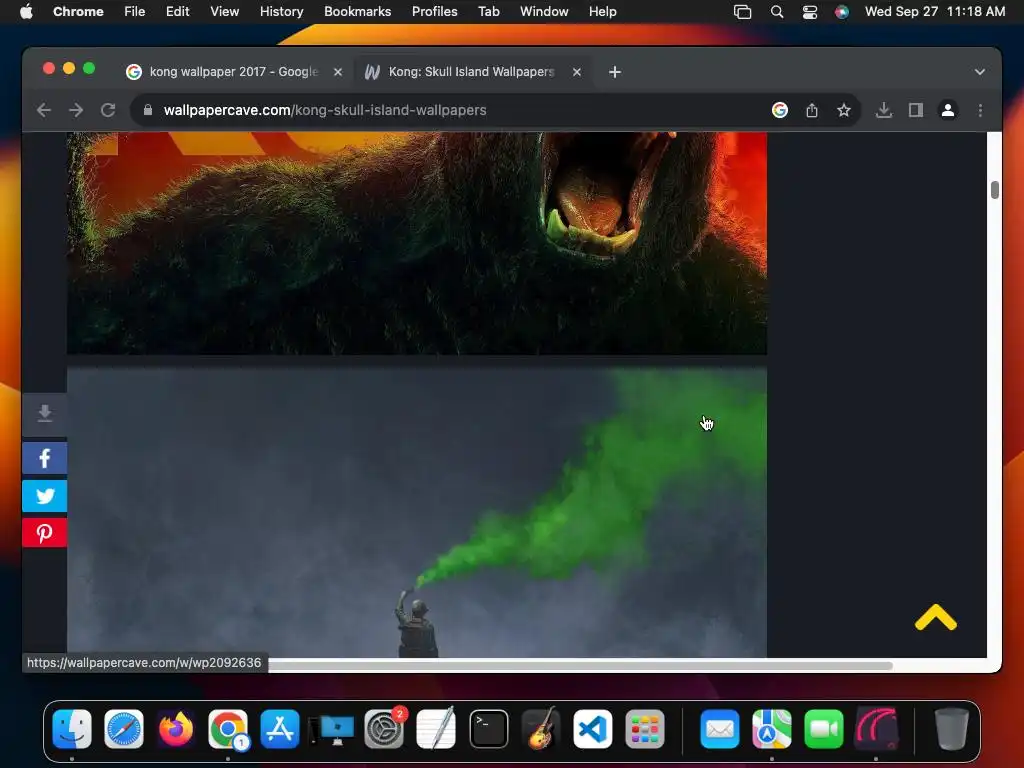Share wallpaper on Twitter
The width and height of the screenshot is (1024, 768).
[44, 496]
